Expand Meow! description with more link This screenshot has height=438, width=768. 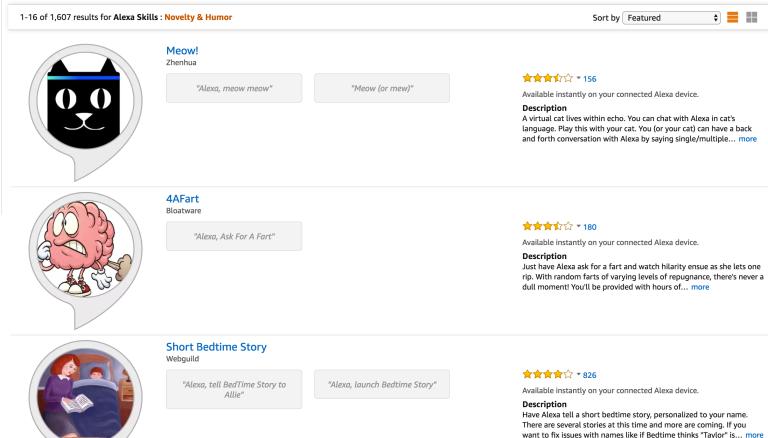coord(747,139)
